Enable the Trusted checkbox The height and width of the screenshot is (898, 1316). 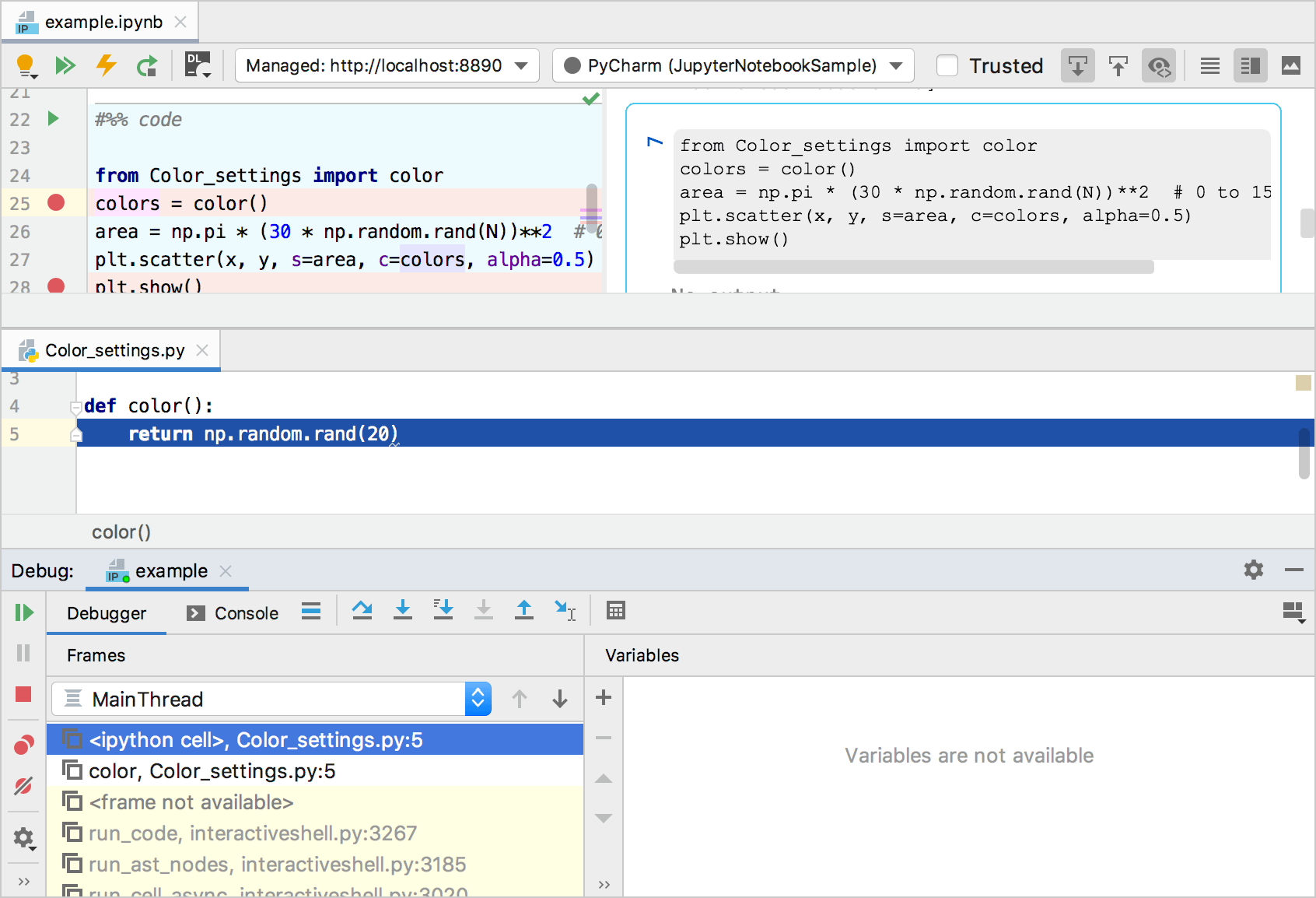tap(947, 65)
